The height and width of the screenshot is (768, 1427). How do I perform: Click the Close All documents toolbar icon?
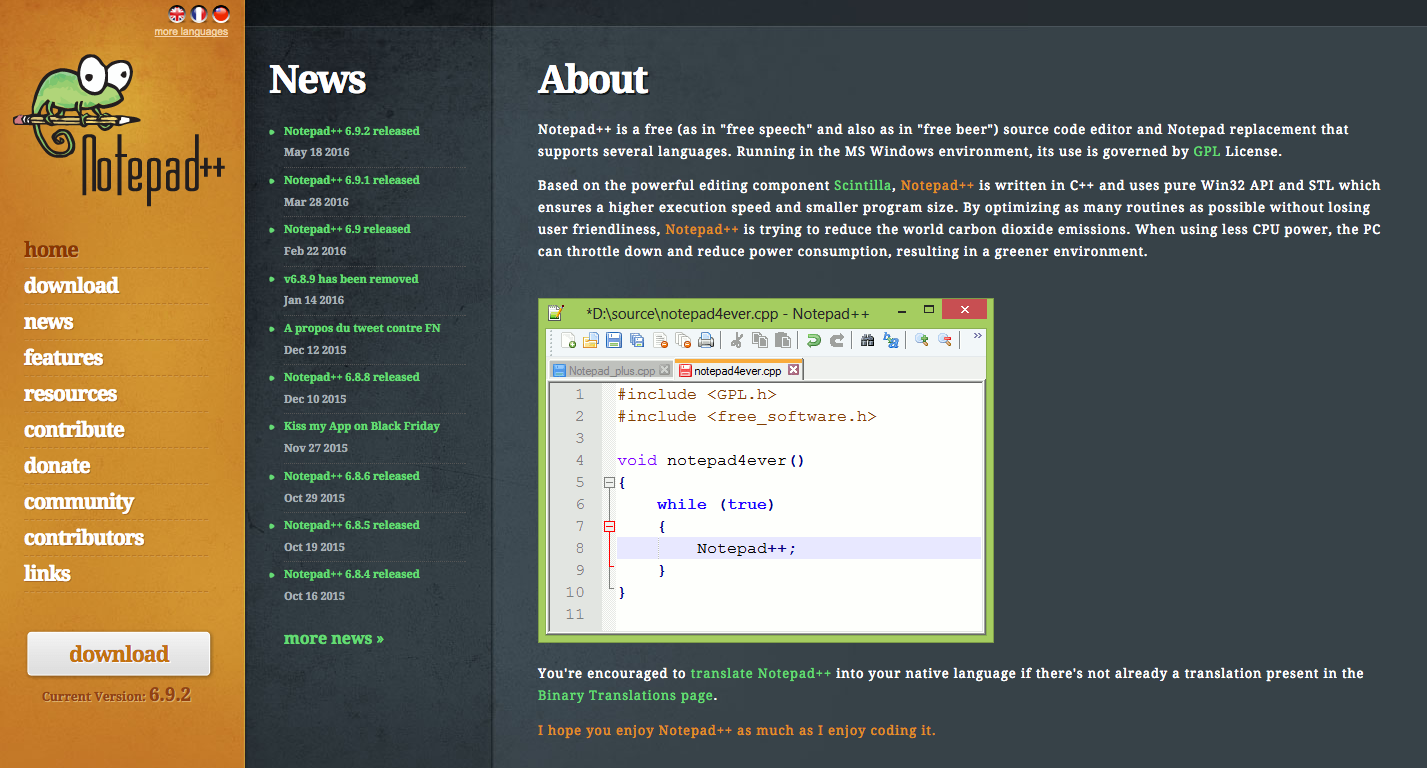(683, 340)
